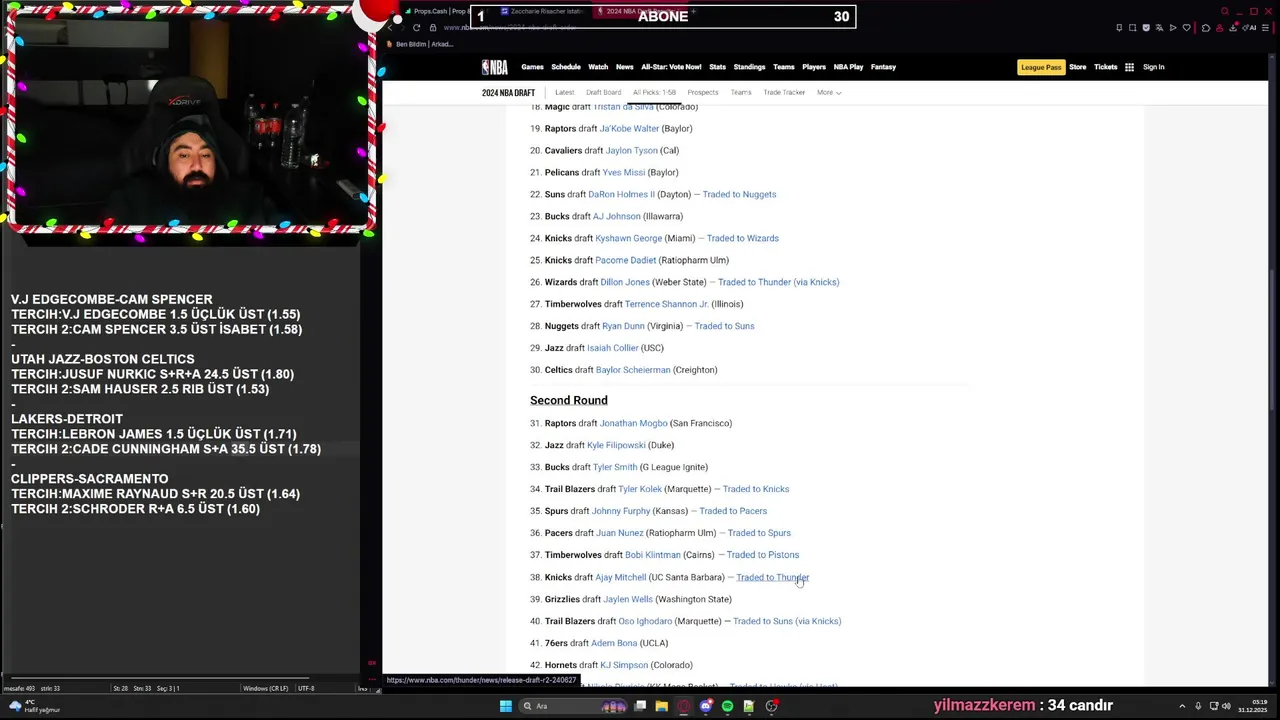Open the browser main menu icon at far right
Viewport: 1280px width, 720px height.
1267,28
